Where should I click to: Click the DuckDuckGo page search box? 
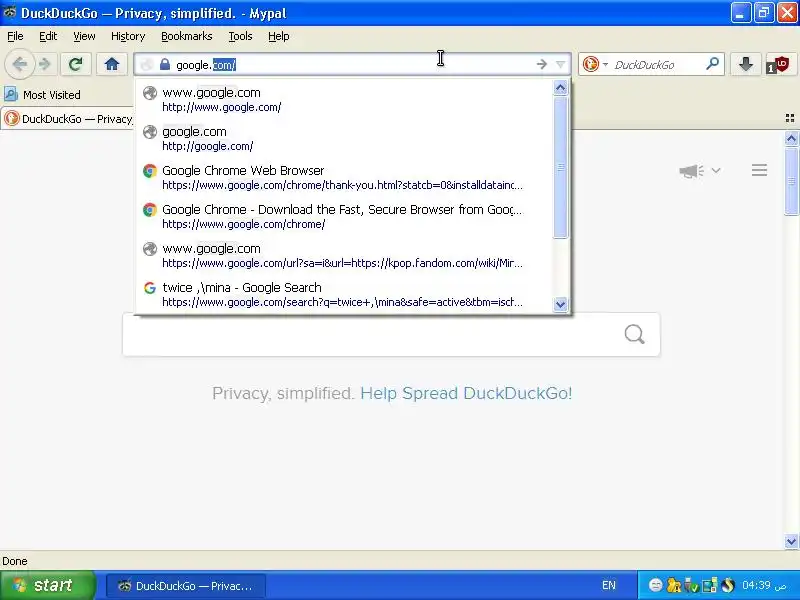click(391, 334)
